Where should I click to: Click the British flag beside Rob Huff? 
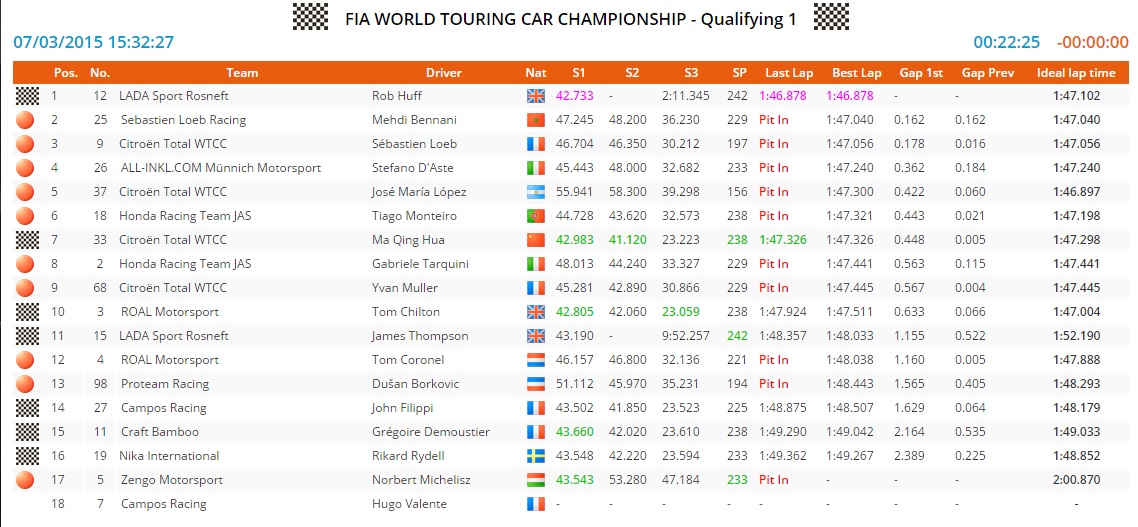coord(535,96)
